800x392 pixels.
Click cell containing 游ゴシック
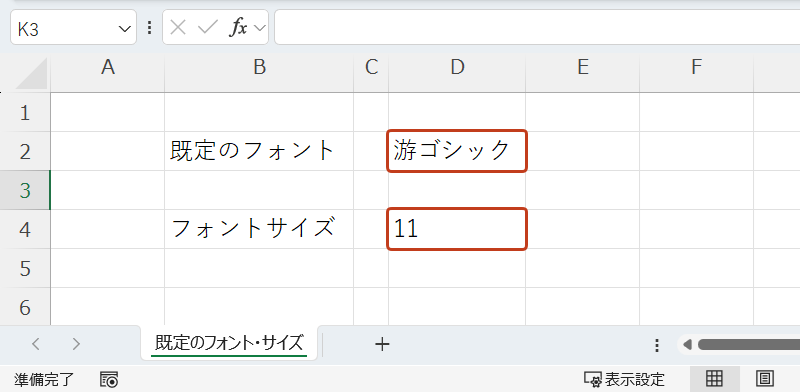457,151
